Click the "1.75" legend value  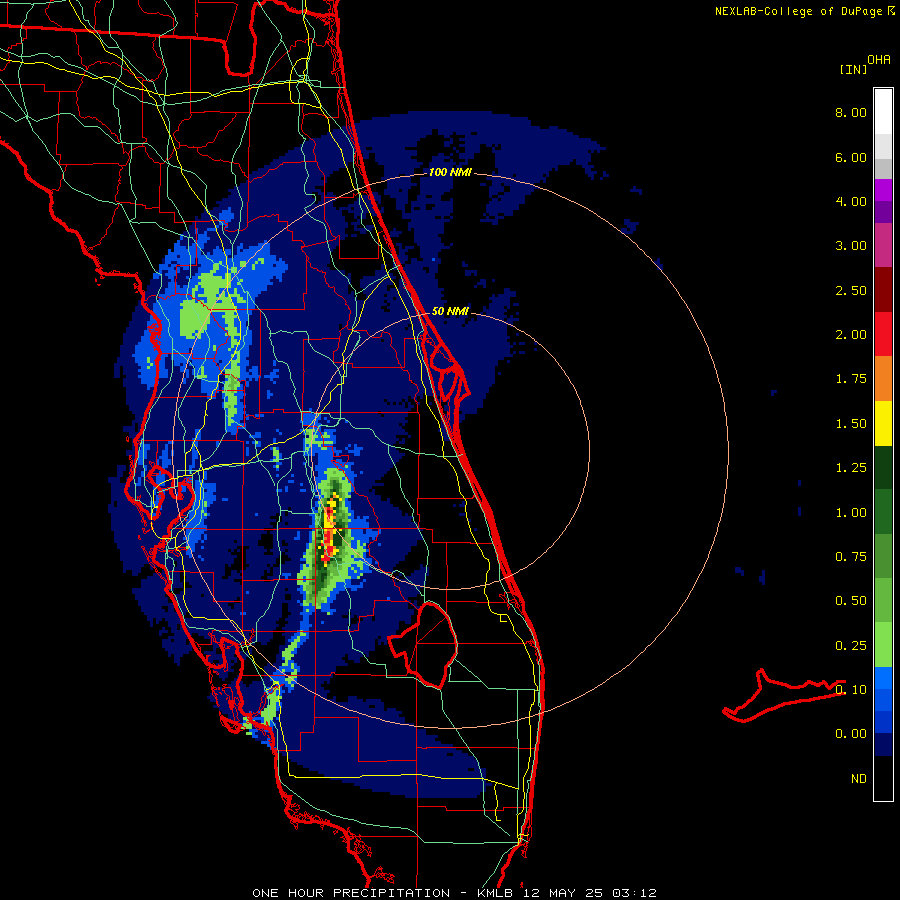coord(851,379)
